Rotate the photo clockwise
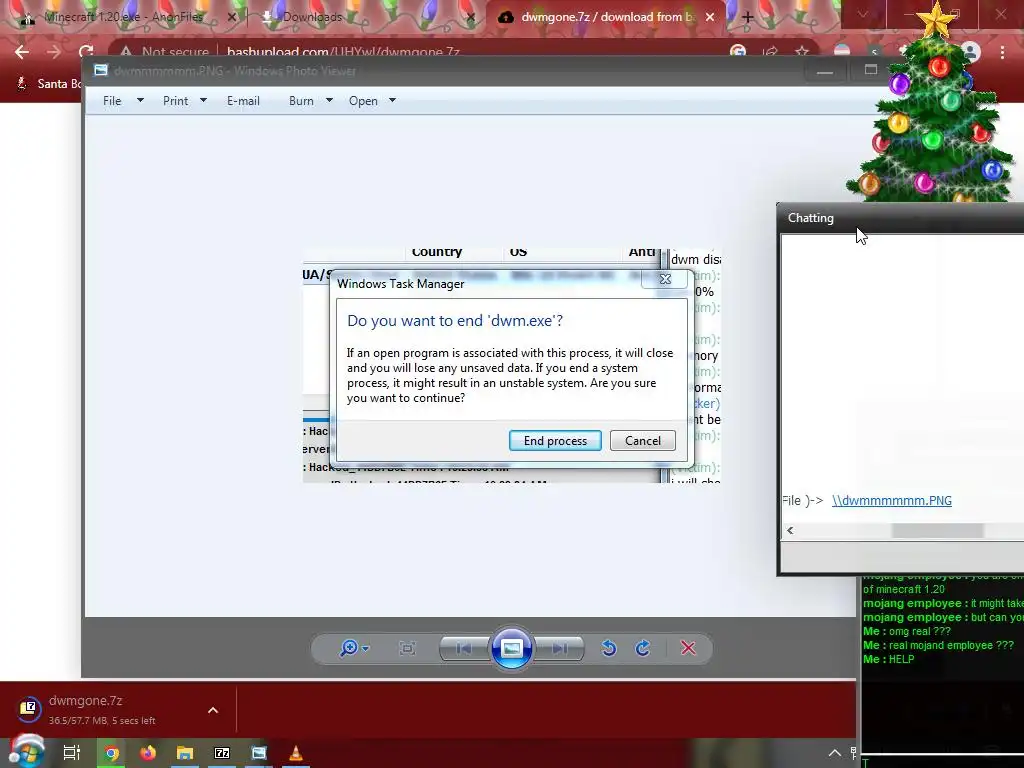This screenshot has height=768, width=1024. point(643,648)
